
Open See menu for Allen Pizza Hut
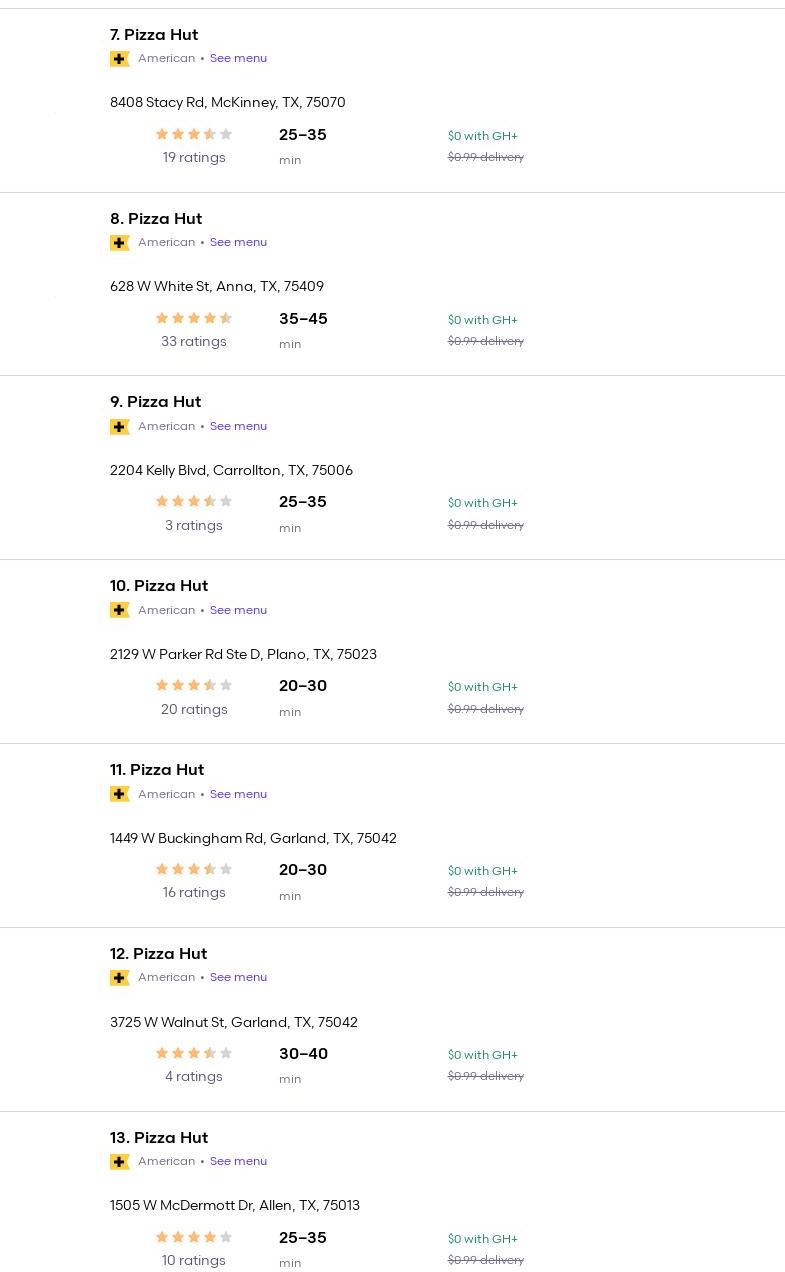238,1161
